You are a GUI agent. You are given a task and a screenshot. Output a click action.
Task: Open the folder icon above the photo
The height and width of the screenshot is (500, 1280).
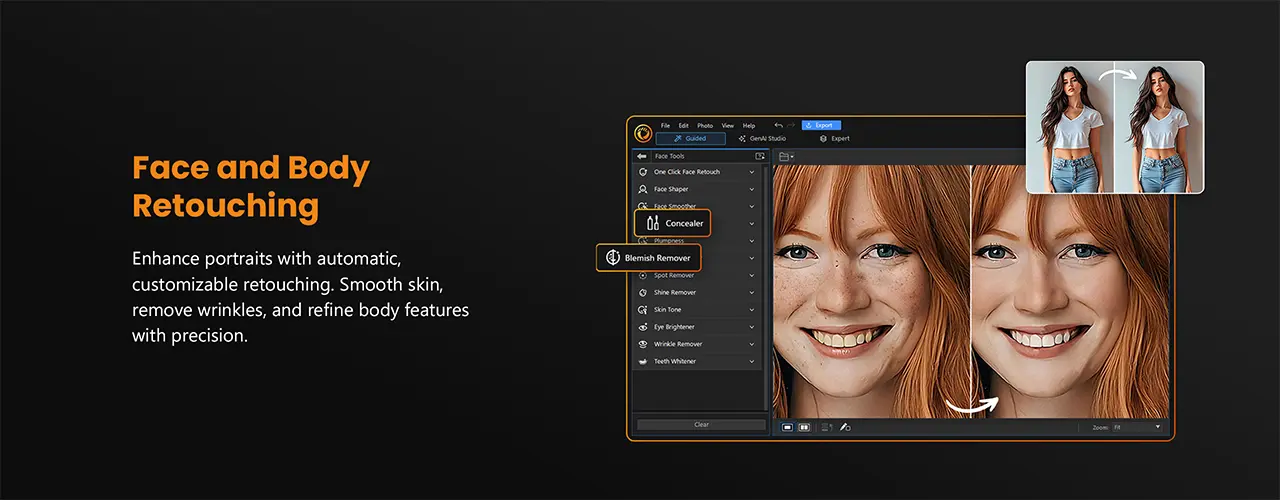point(786,156)
